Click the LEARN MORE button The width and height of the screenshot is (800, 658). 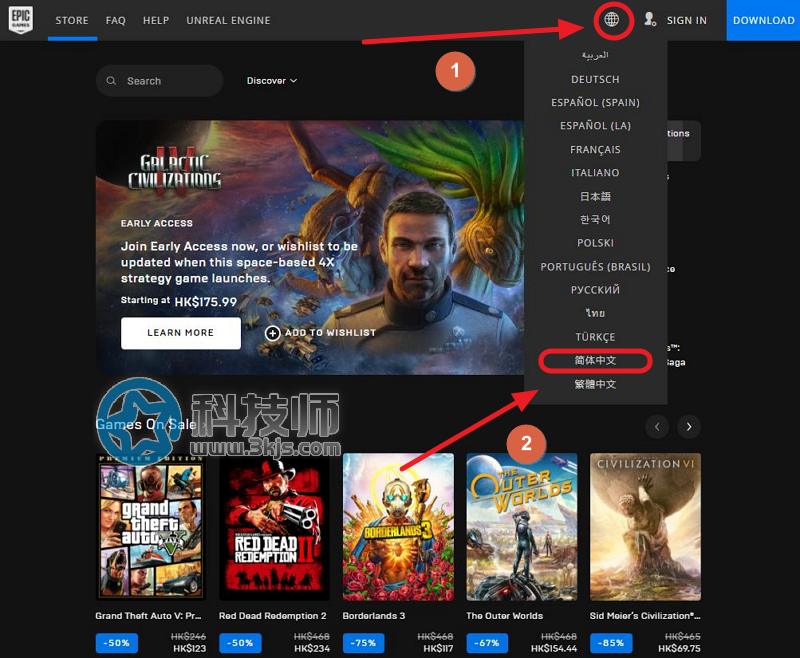pyautogui.click(x=181, y=333)
